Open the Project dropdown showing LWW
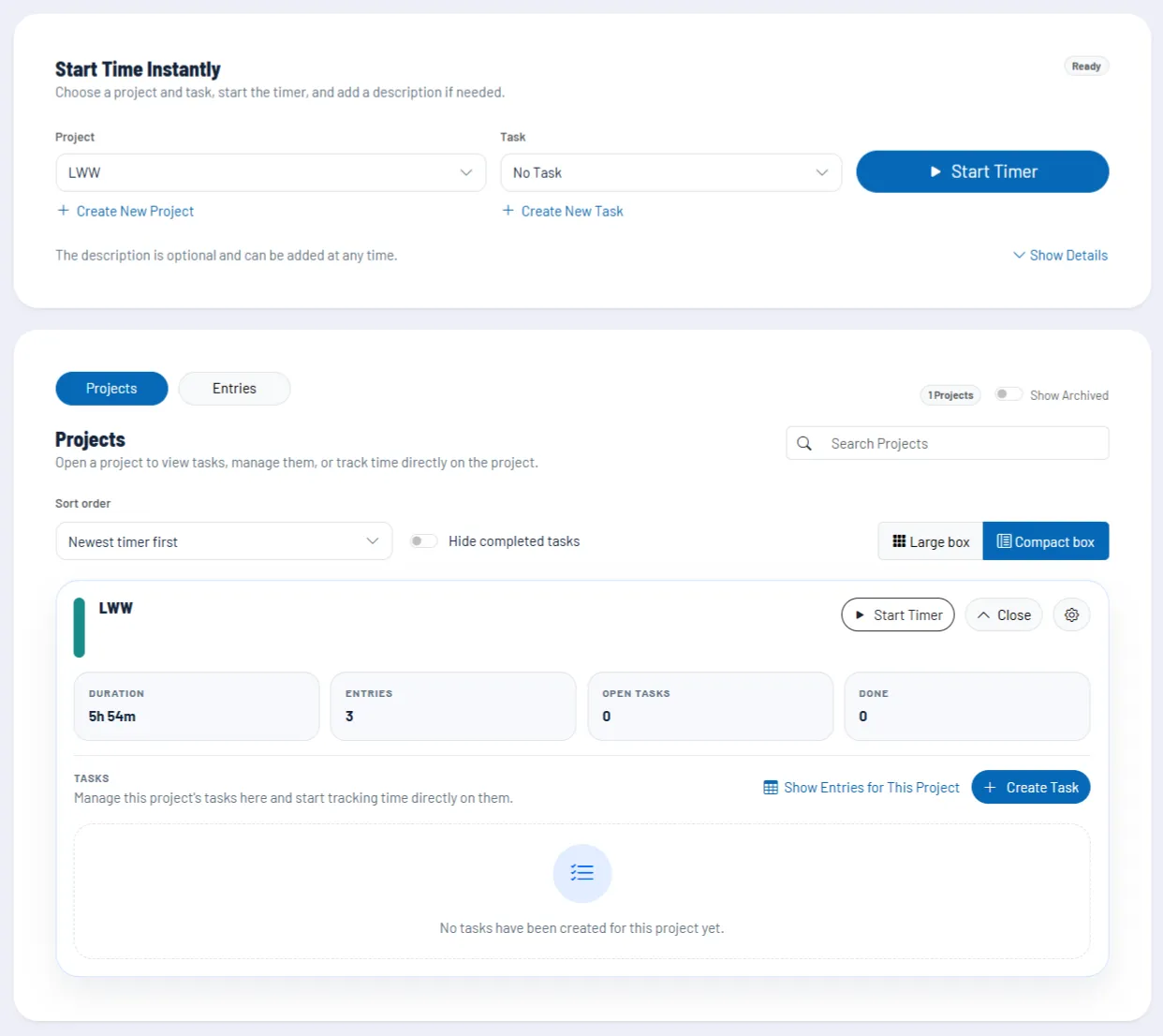Viewport: 1163px width, 1036px height. (x=271, y=172)
